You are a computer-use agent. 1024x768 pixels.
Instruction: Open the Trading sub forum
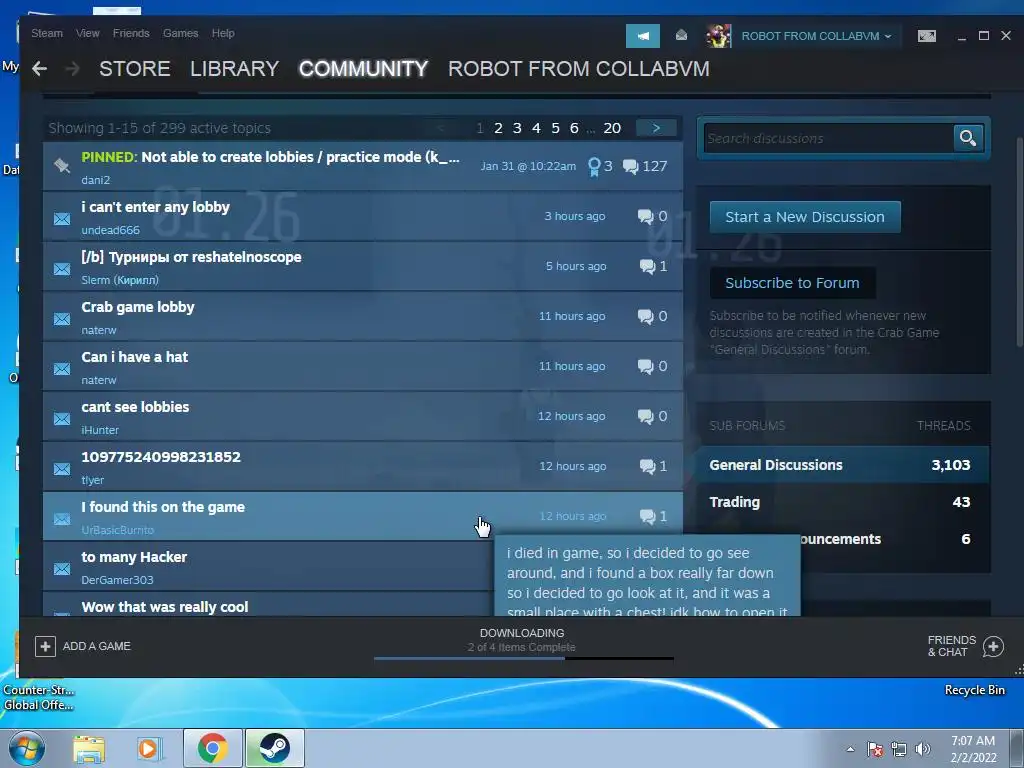[843, 502]
